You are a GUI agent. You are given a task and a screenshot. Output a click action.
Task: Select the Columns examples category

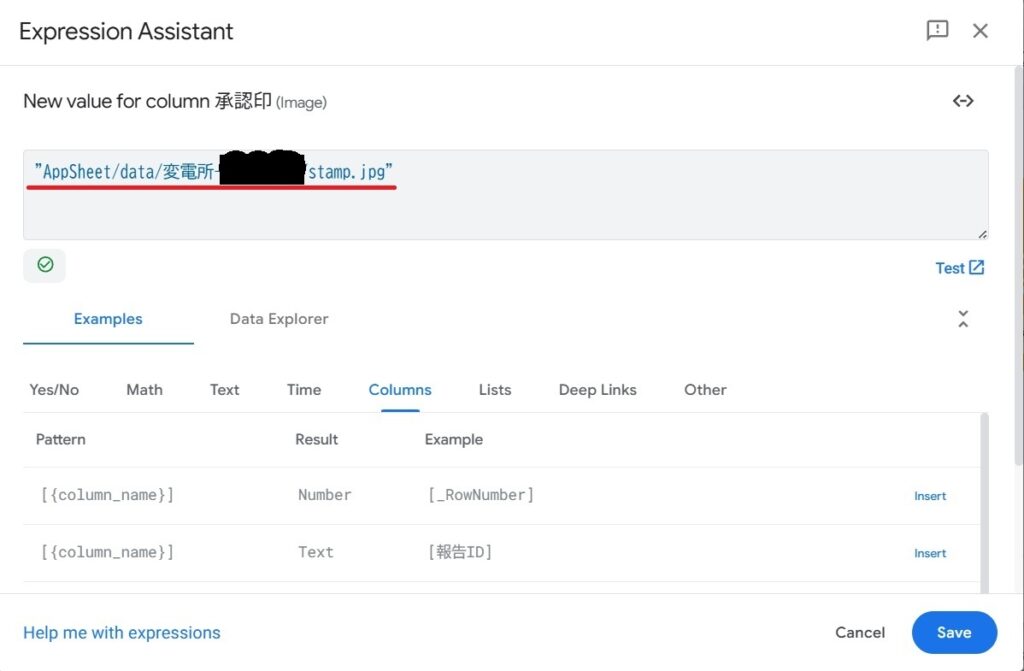pyautogui.click(x=400, y=390)
